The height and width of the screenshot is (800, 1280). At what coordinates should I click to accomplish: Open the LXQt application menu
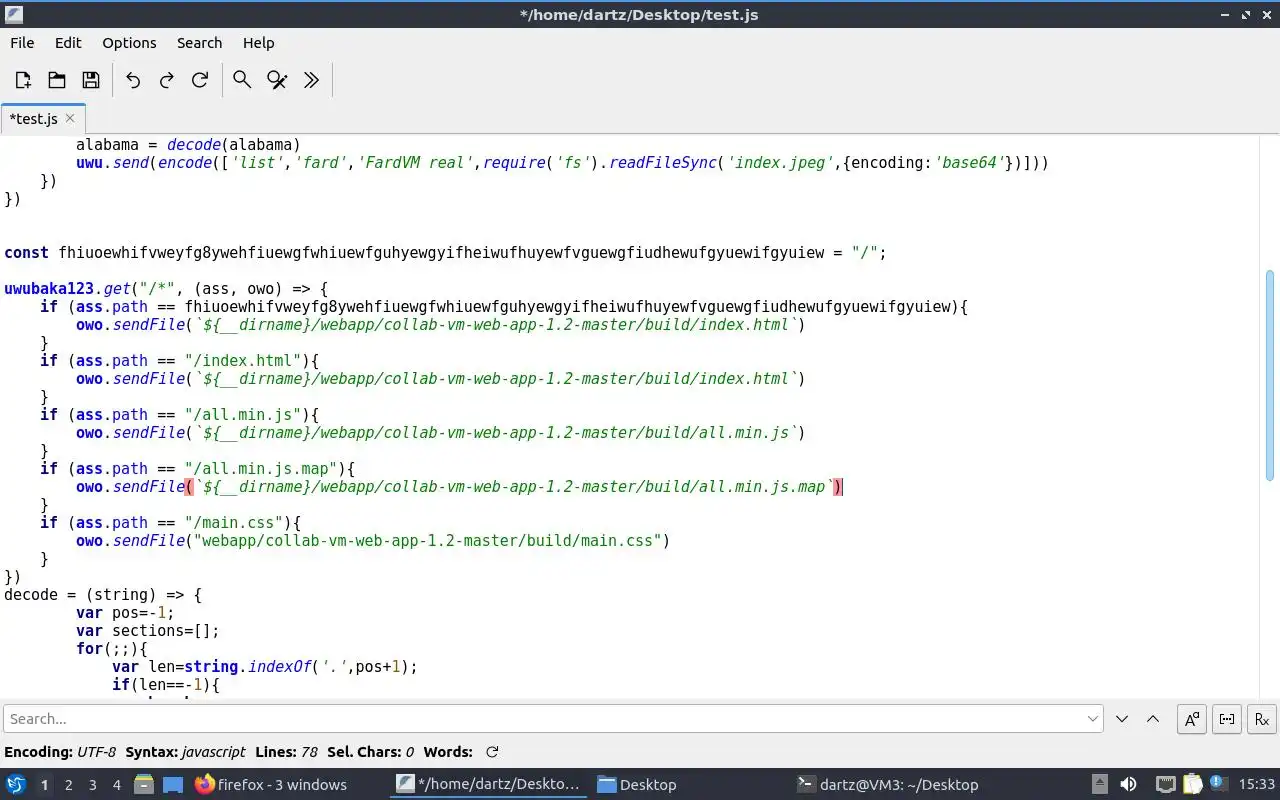pos(16,785)
